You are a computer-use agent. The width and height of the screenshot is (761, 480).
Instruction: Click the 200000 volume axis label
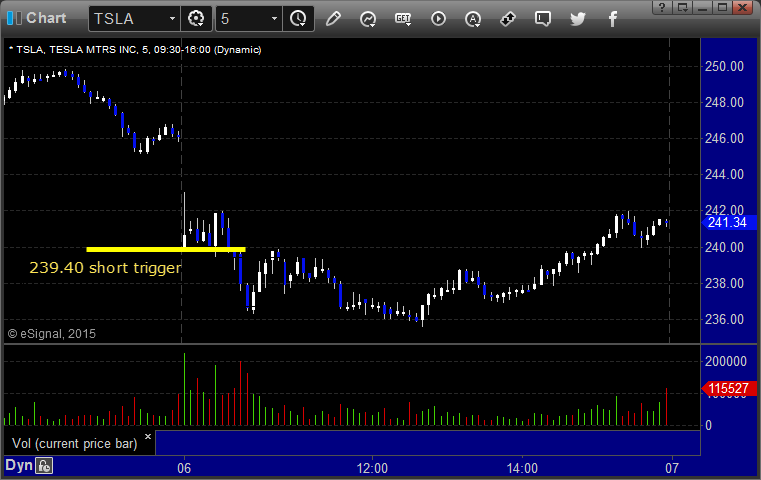[x=726, y=361]
